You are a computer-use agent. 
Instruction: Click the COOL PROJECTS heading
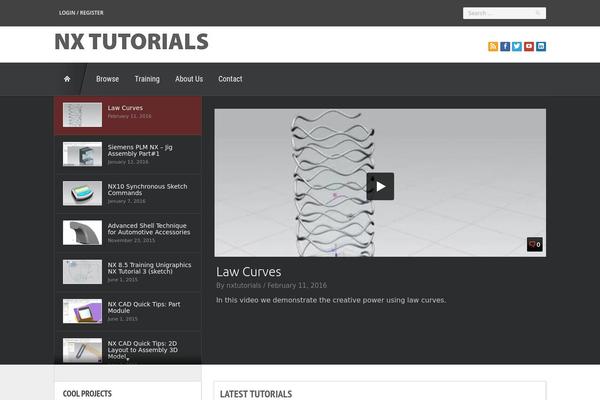(x=87, y=393)
